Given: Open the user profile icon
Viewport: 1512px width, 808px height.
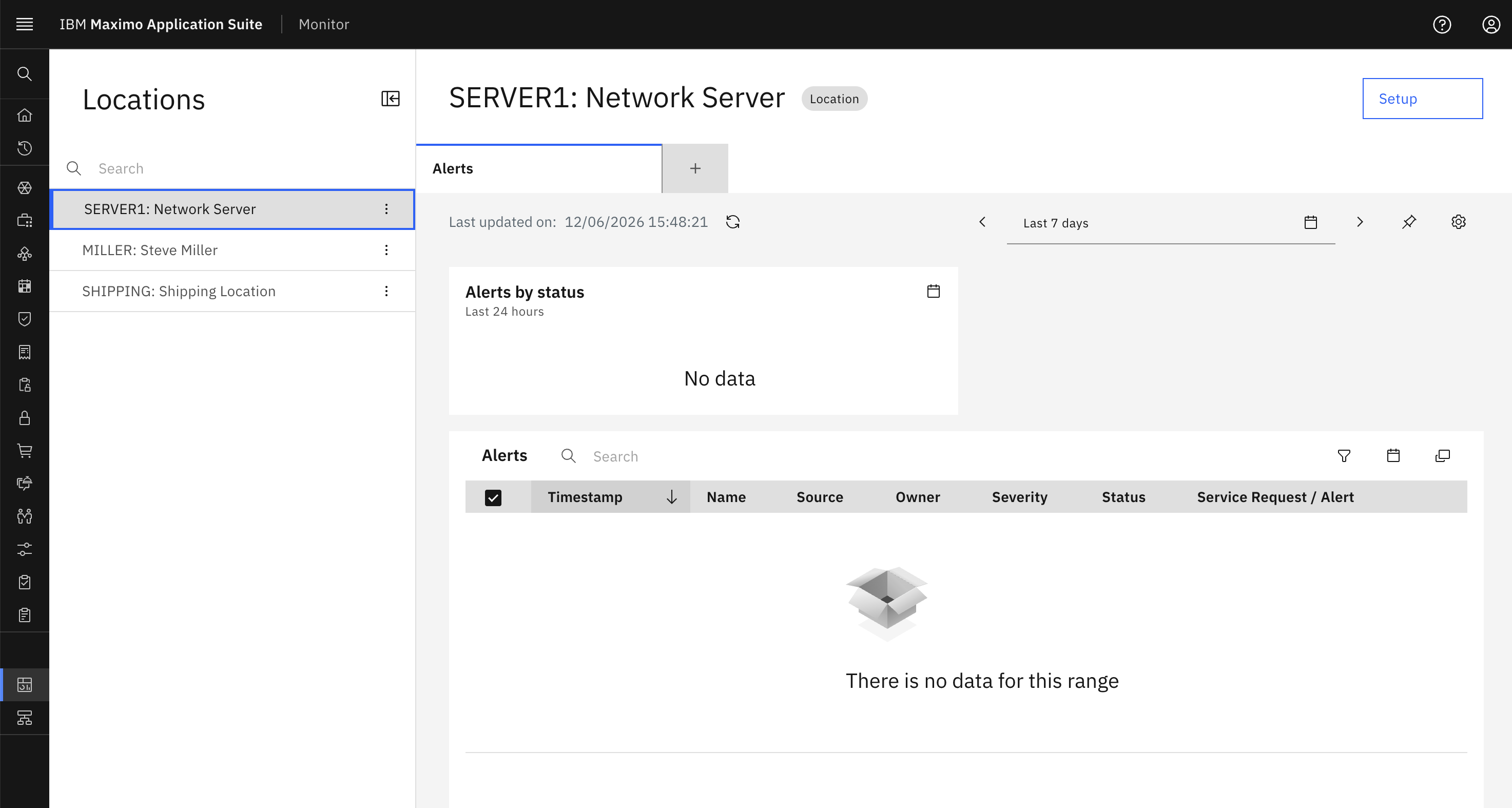Looking at the screenshot, I should (x=1491, y=24).
